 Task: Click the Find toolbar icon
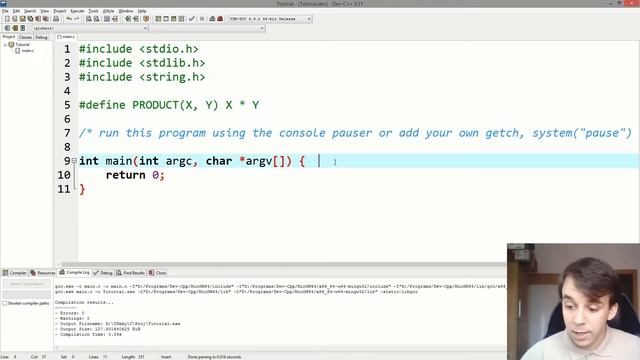[x=89, y=19]
